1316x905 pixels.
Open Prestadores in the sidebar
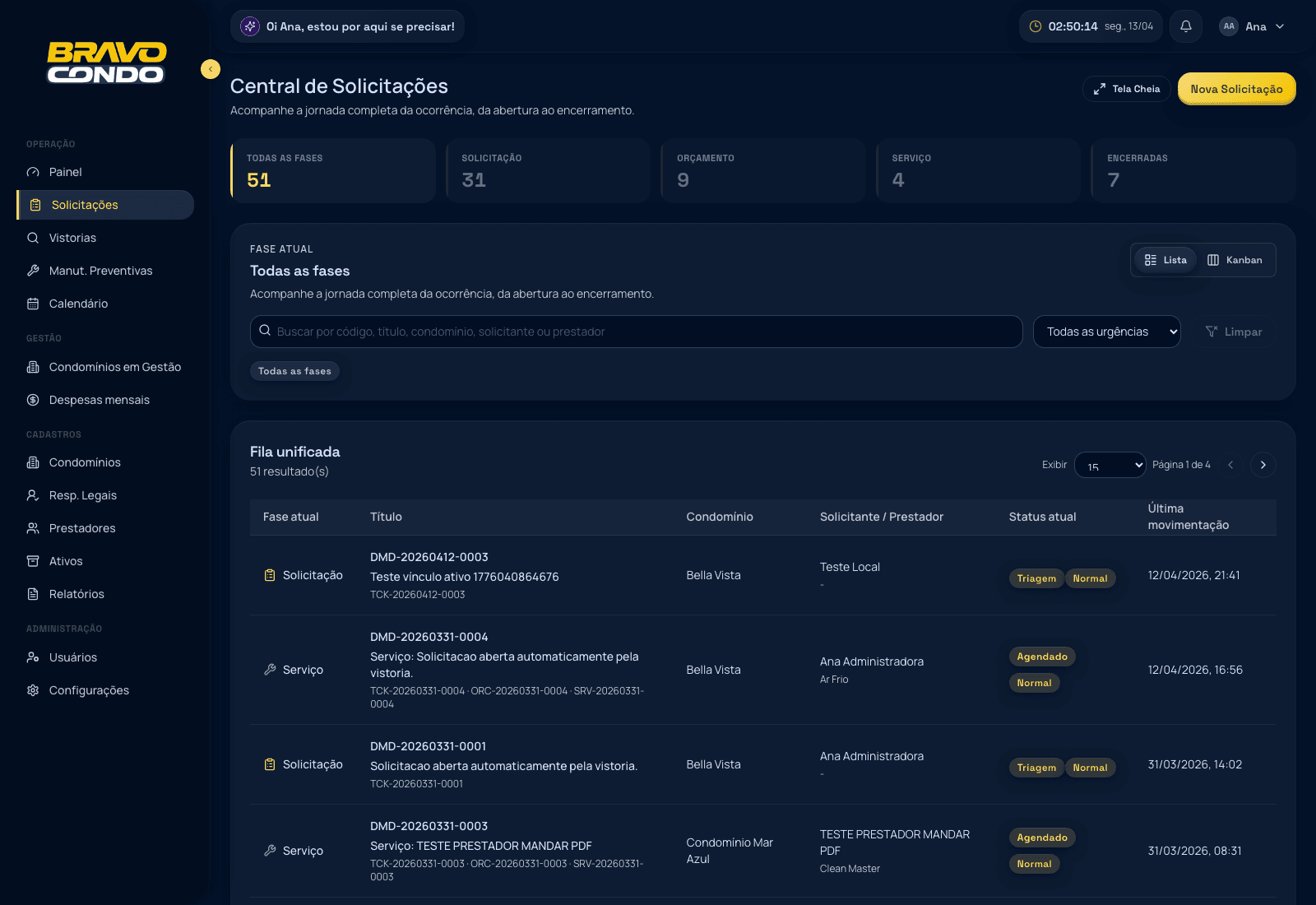pyautogui.click(x=82, y=528)
